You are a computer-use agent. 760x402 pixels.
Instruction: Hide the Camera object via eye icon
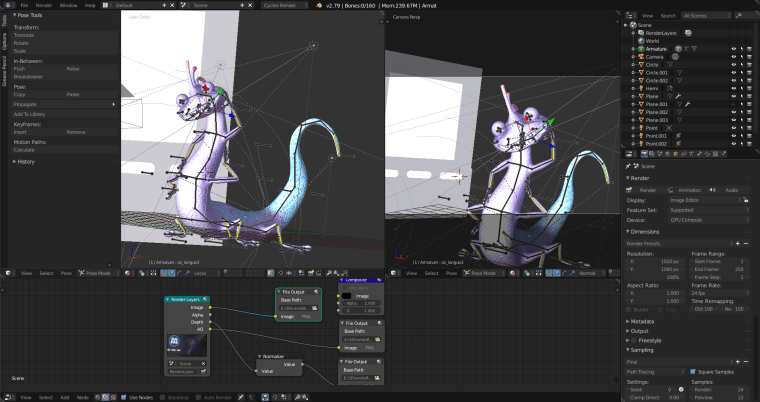pyautogui.click(x=734, y=57)
